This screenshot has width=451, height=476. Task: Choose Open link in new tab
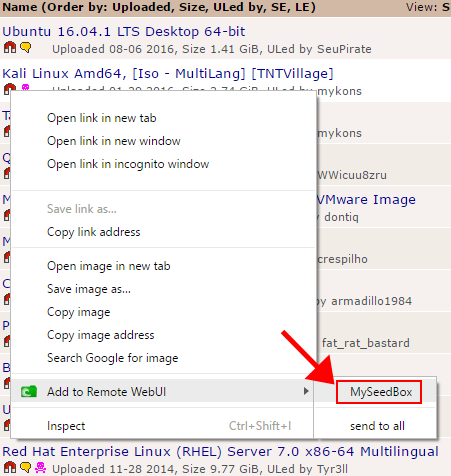tap(102, 118)
